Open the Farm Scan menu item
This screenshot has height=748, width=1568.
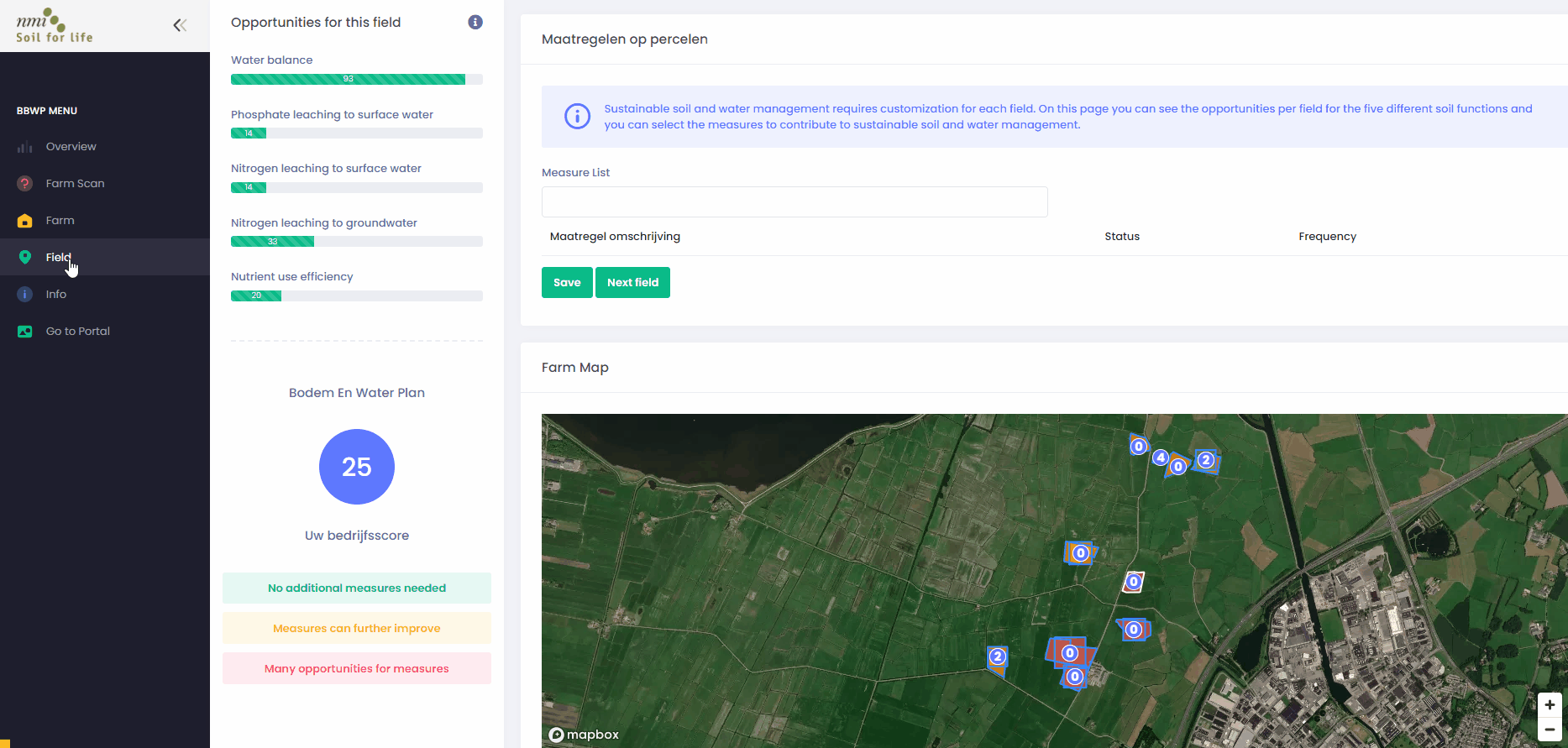pyautogui.click(x=75, y=184)
